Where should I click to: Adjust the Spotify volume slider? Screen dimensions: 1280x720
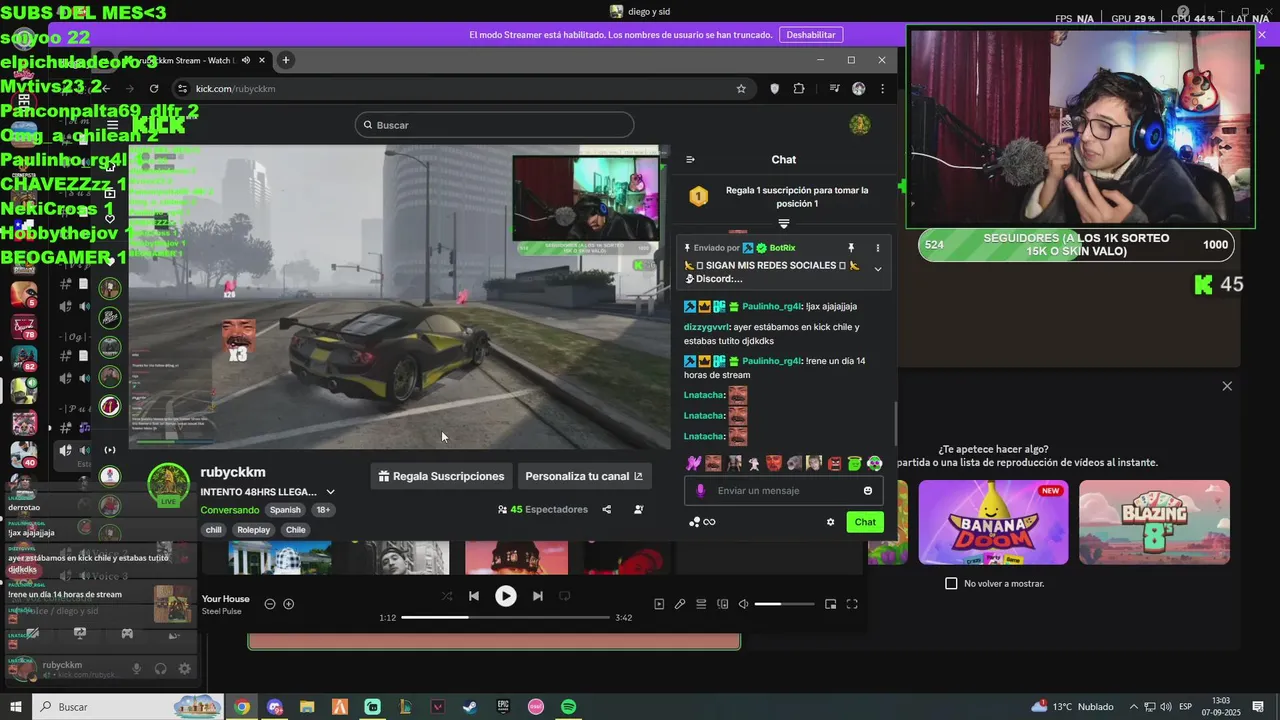783,604
